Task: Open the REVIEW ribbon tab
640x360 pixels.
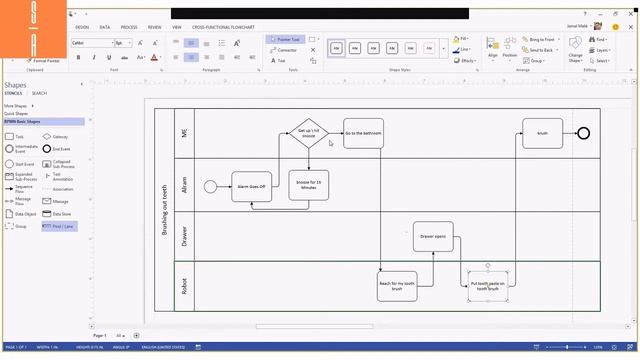Action: pyautogui.click(x=155, y=27)
